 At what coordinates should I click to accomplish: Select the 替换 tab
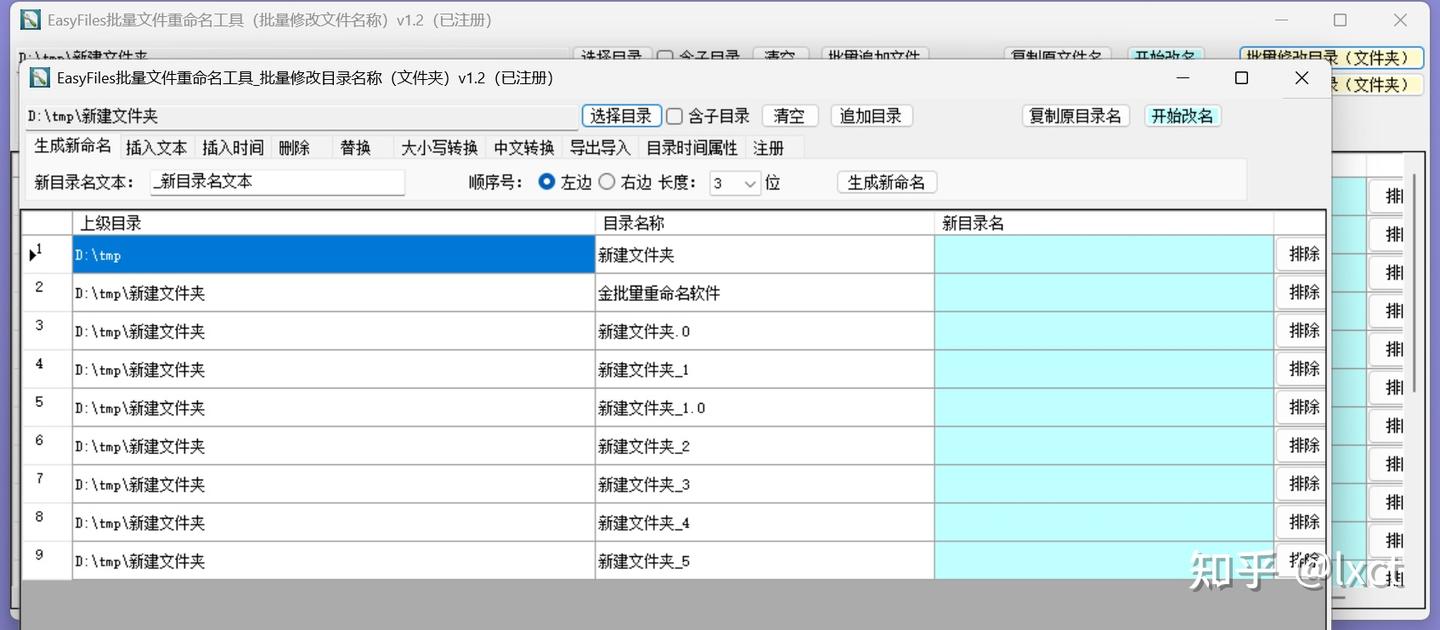[x=355, y=147]
